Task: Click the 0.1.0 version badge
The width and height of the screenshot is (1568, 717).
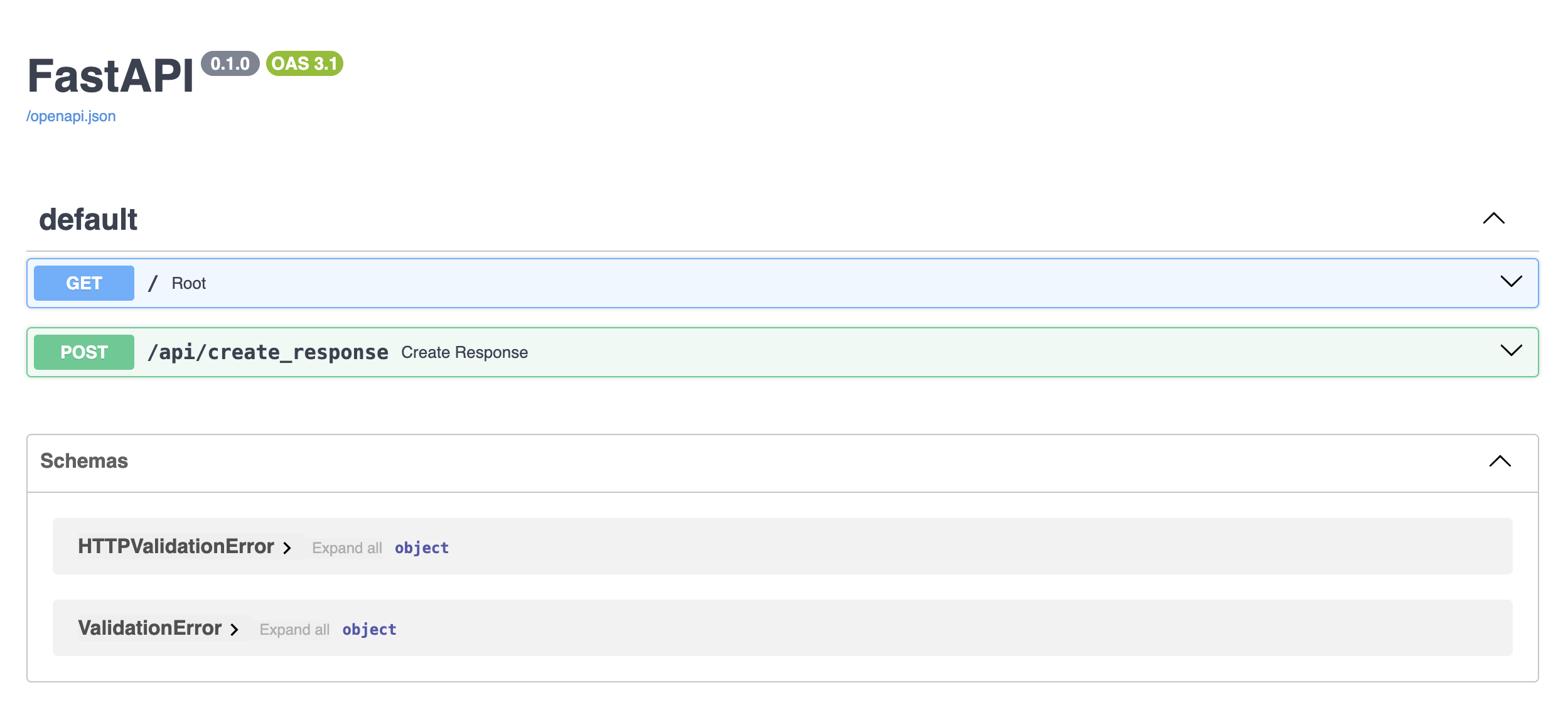Action: click(230, 63)
